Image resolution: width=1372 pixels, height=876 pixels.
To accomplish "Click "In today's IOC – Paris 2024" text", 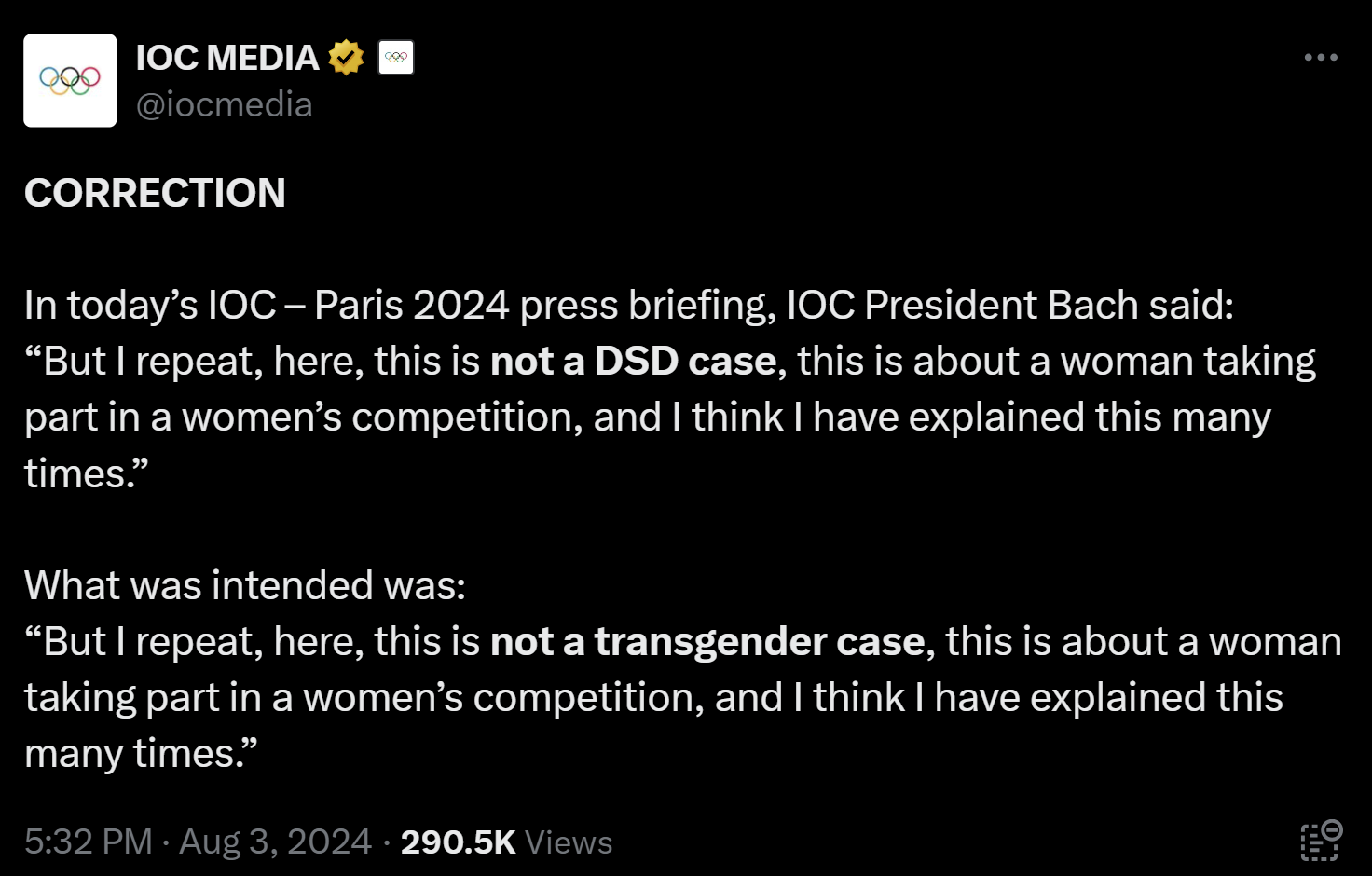I will (x=267, y=305).
